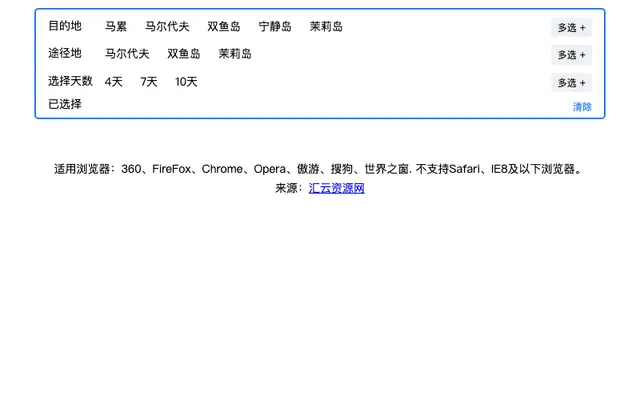Click the 选择天数 row label
The image size is (640, 400).
[x=70, y=81]
